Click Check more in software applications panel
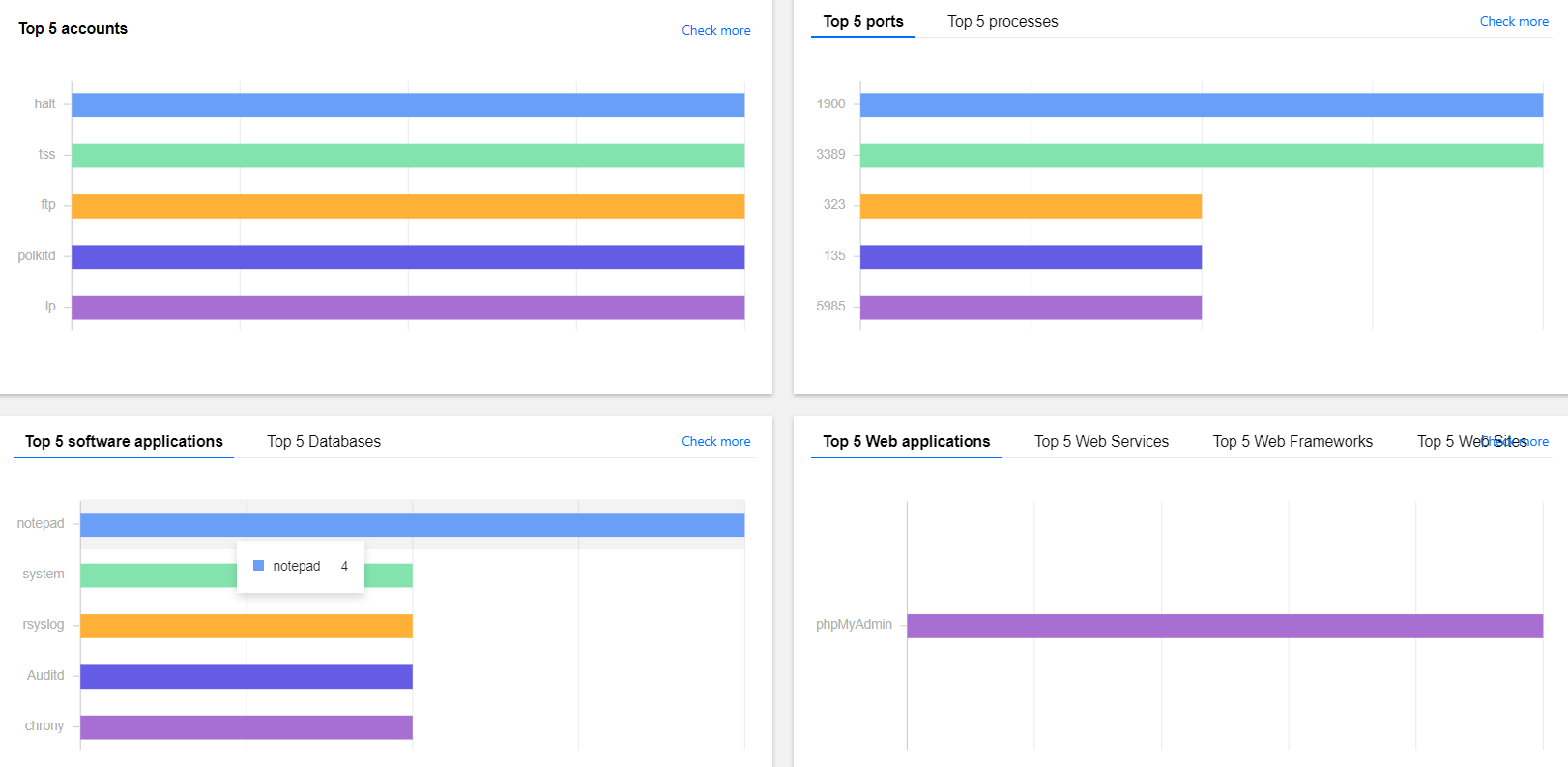1568x767 pixels. (715, 442)
